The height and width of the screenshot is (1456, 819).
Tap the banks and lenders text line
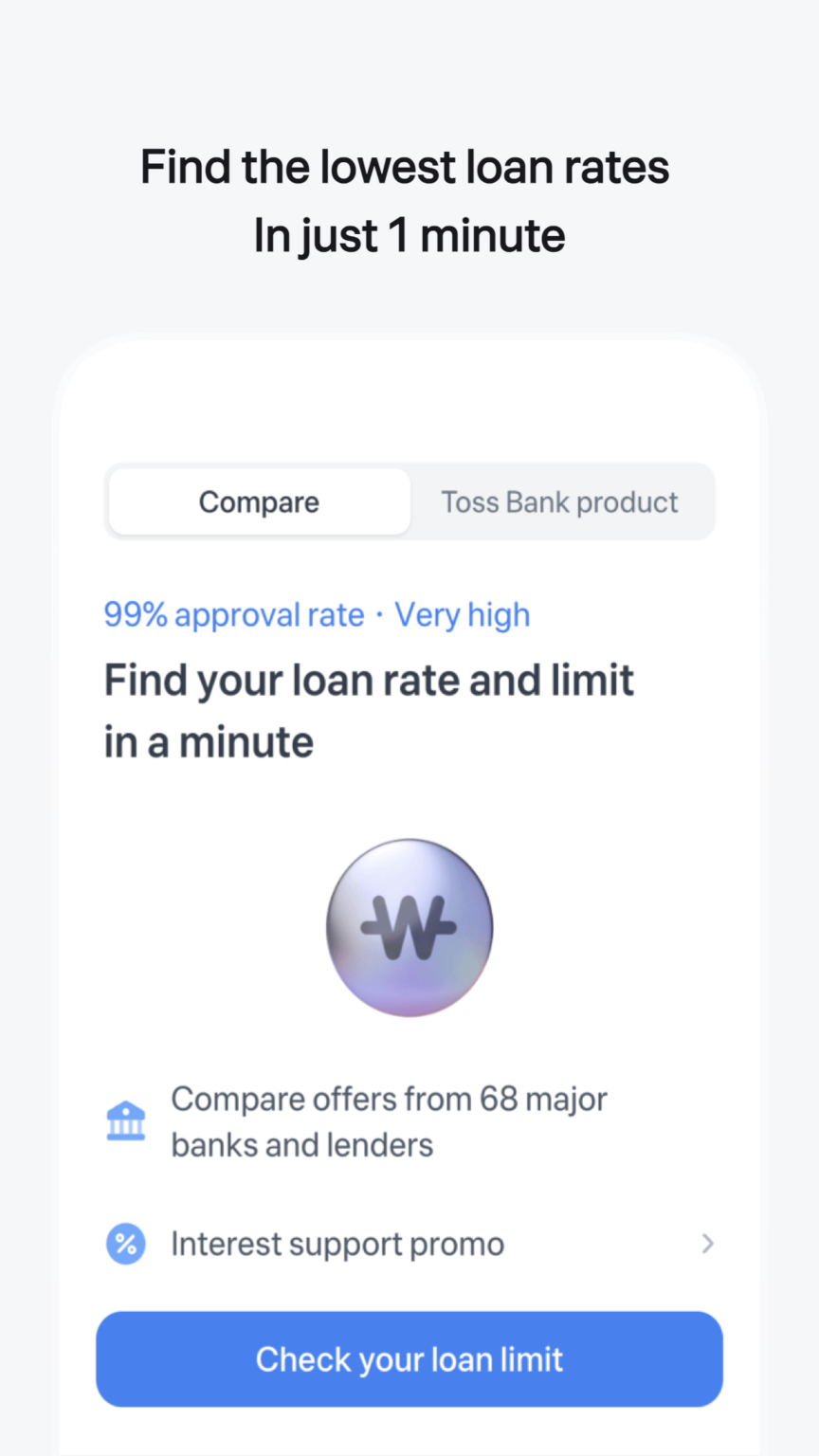tap(301, 1145)
